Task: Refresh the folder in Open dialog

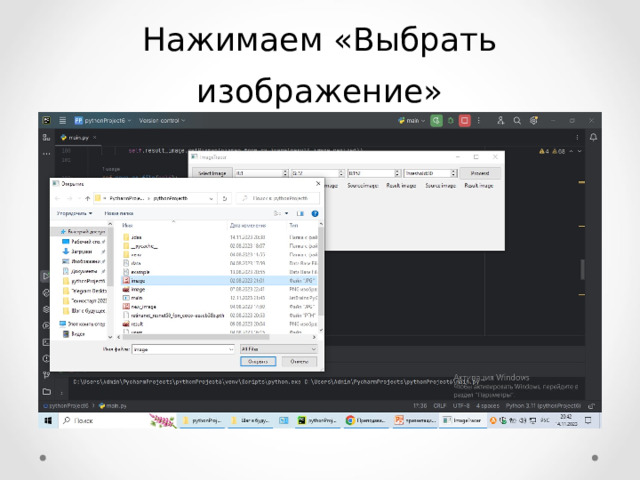Action: [224, 198]
